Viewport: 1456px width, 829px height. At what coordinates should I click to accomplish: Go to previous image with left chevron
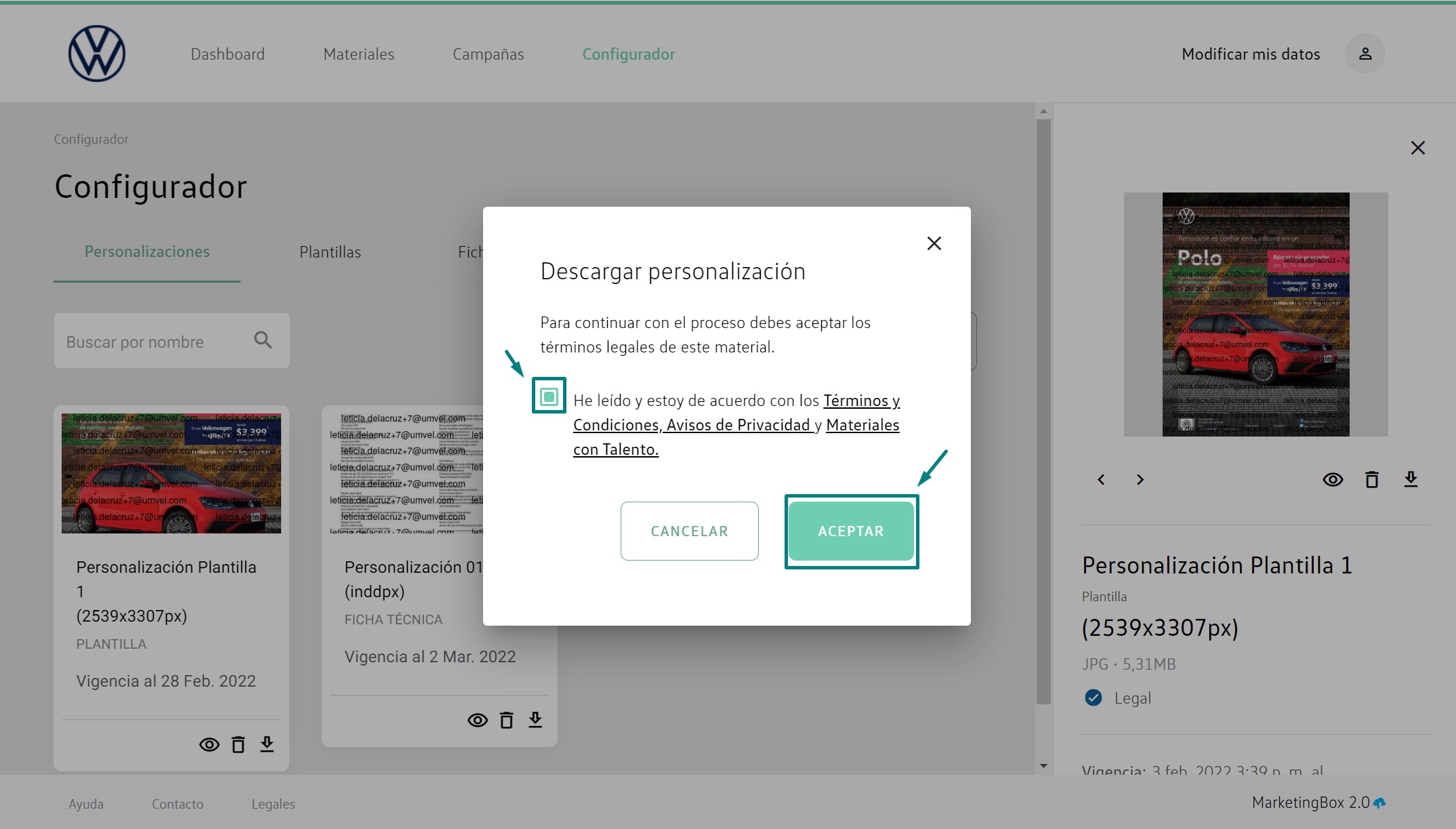coord(1101,479)
